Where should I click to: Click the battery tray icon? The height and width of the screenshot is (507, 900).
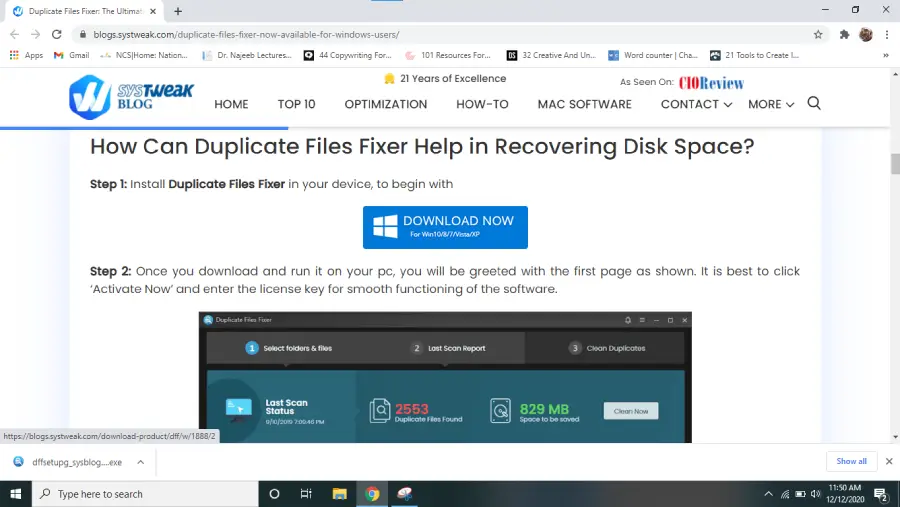click(800, 494)
